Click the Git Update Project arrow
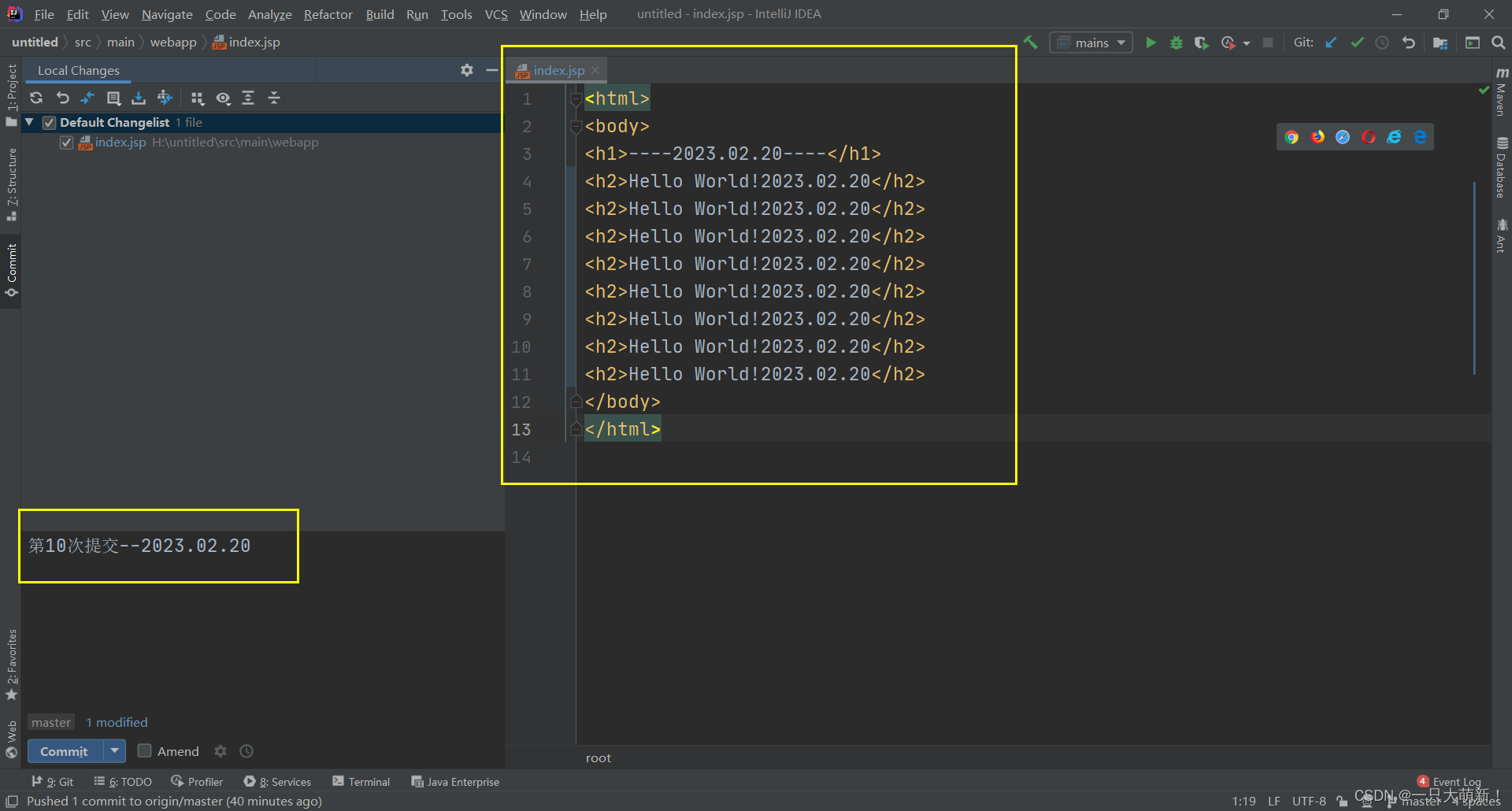Screen dimensions: 1512x811 (x=1331, y=43)
